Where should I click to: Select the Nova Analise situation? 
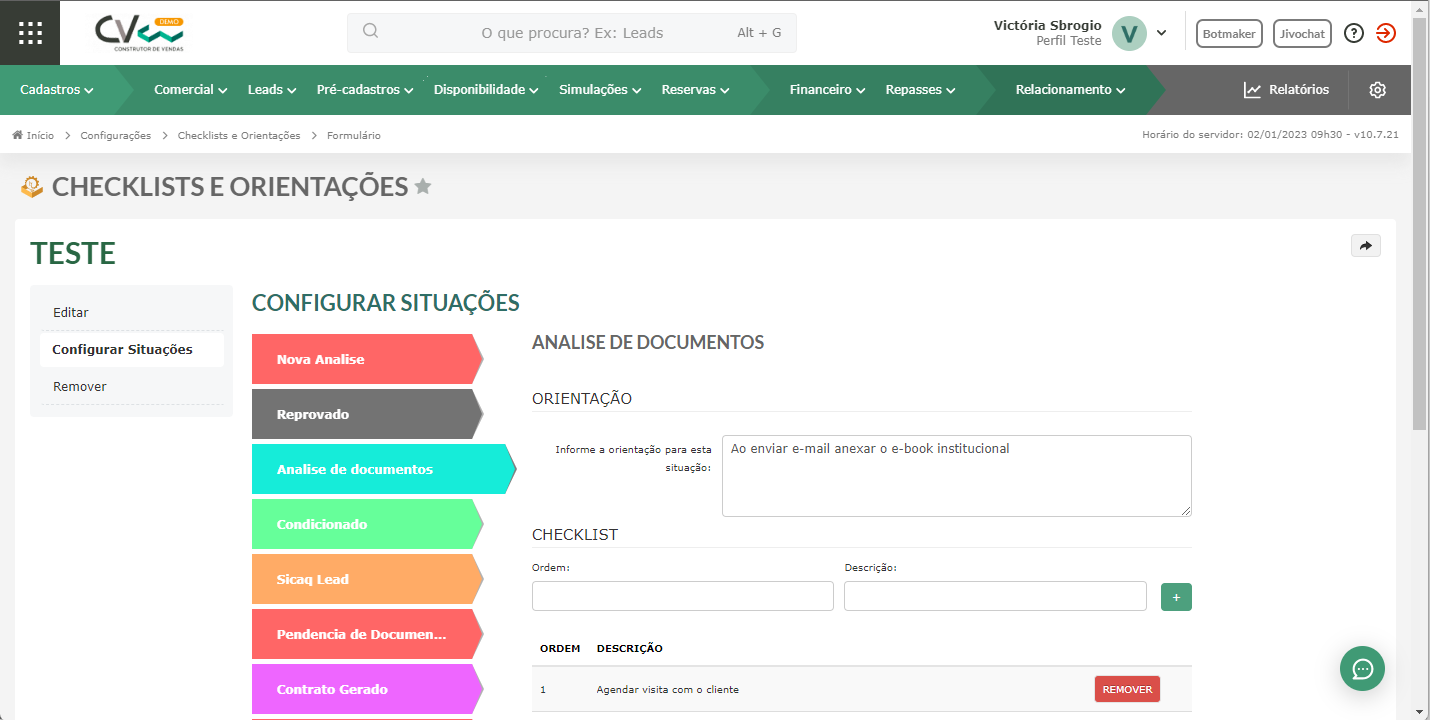[x=367, y=359]
